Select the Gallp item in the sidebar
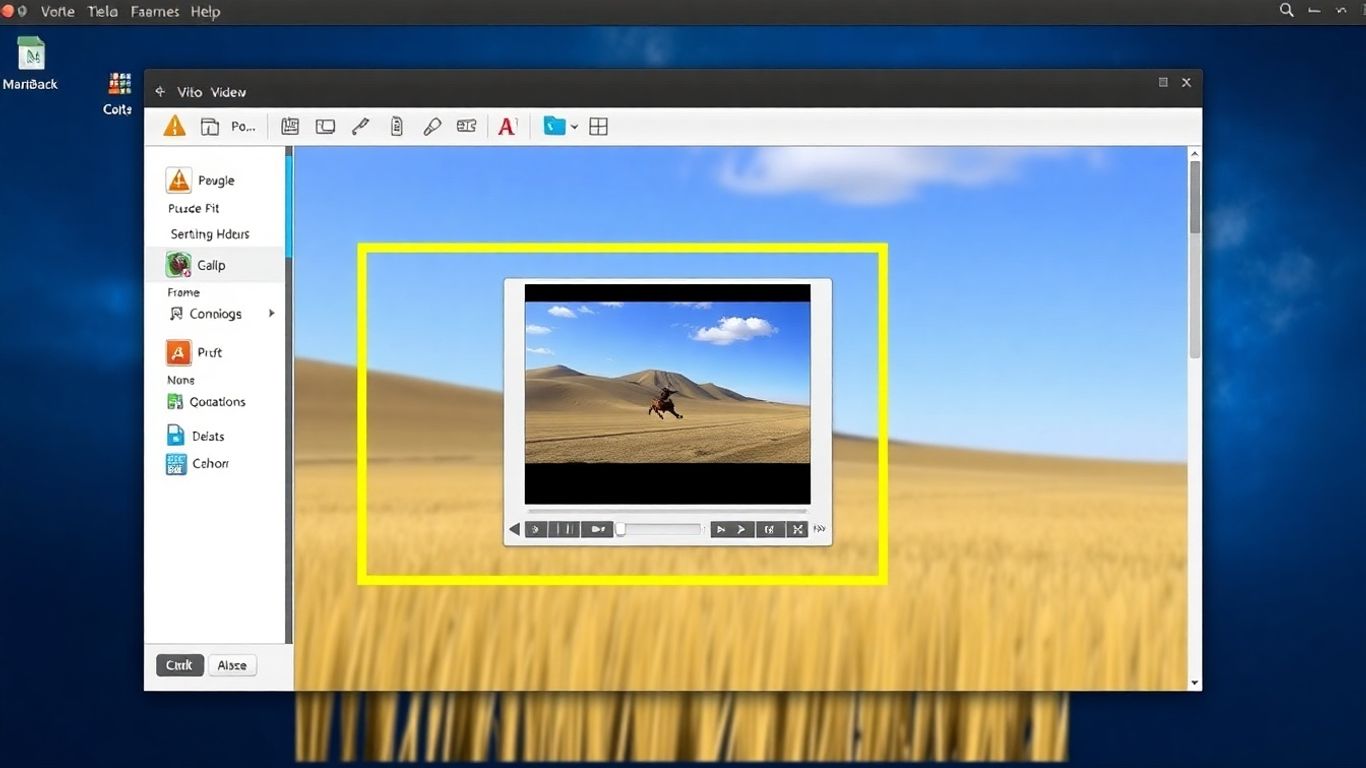 (210, 264)
